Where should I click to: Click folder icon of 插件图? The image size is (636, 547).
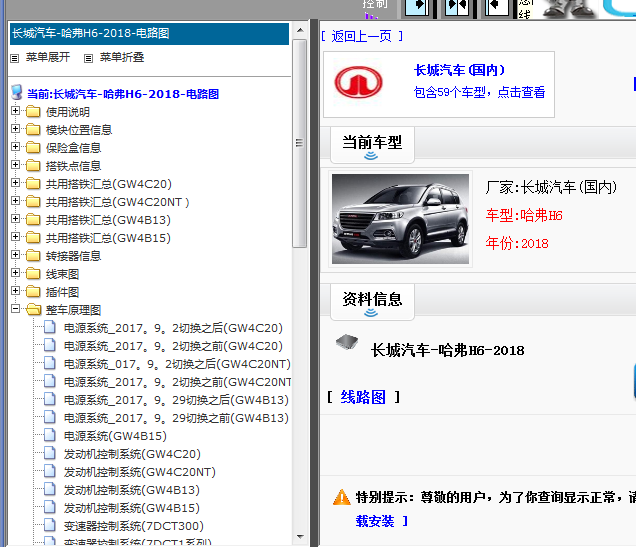[33, 292]
